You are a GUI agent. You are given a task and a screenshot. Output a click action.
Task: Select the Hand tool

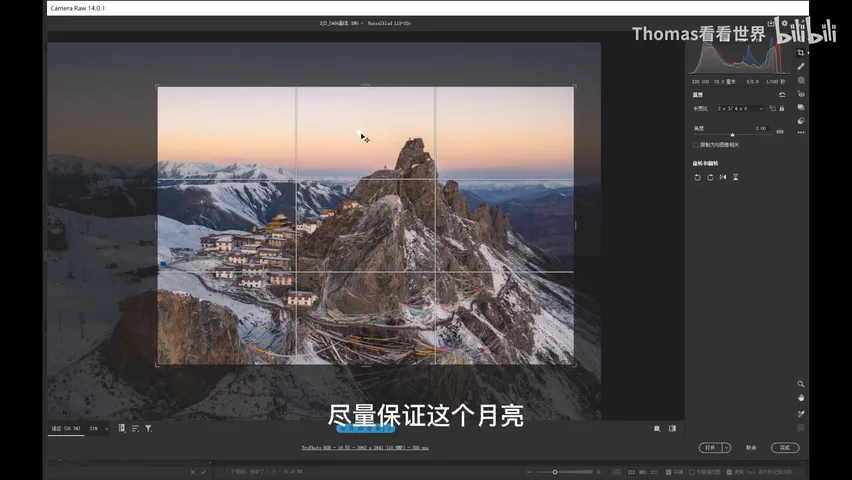pos(800,398)
